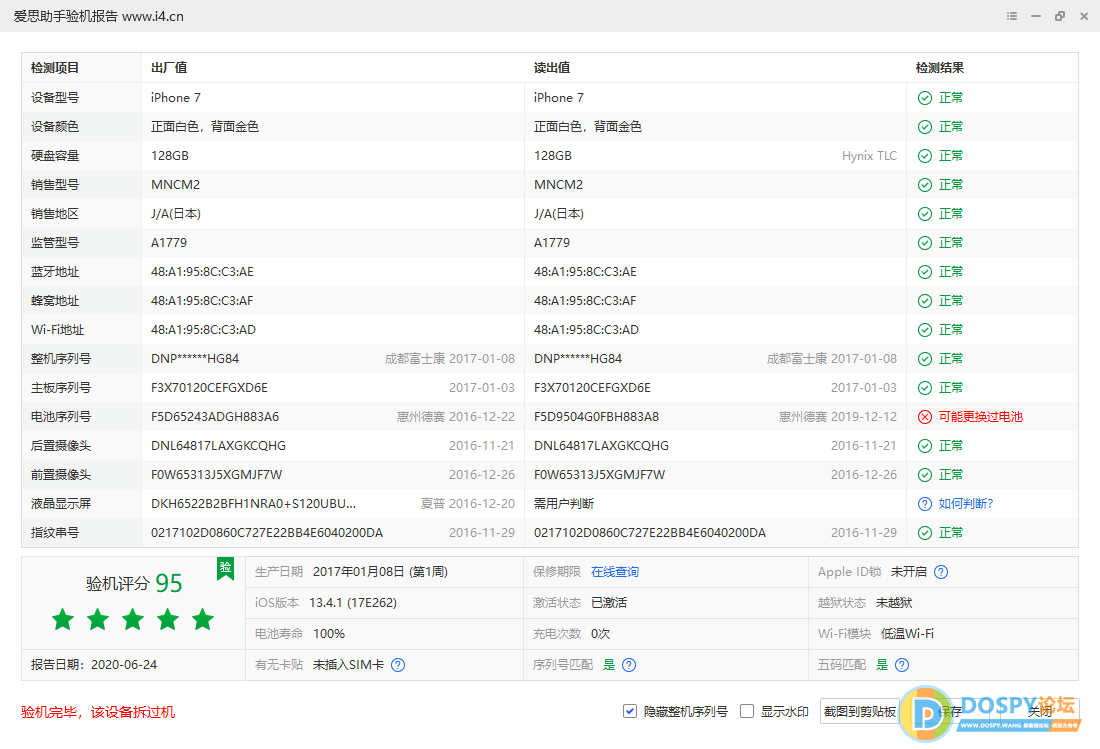The image size is (1100, 749).
Task: Click 低温Wi-Fi module value
Action: click(907, 634)
